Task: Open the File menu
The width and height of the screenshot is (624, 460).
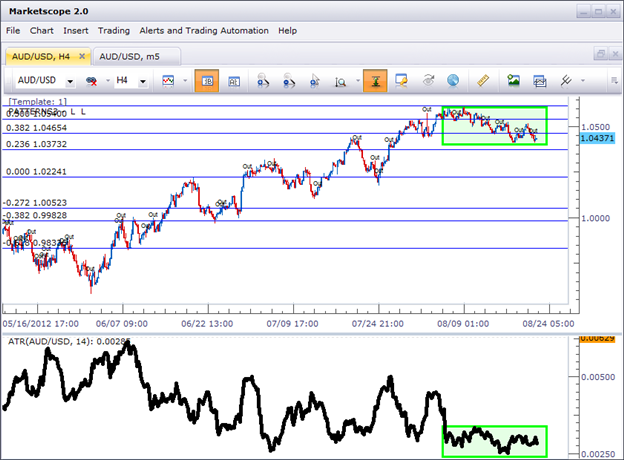Action: click(13, 31)
